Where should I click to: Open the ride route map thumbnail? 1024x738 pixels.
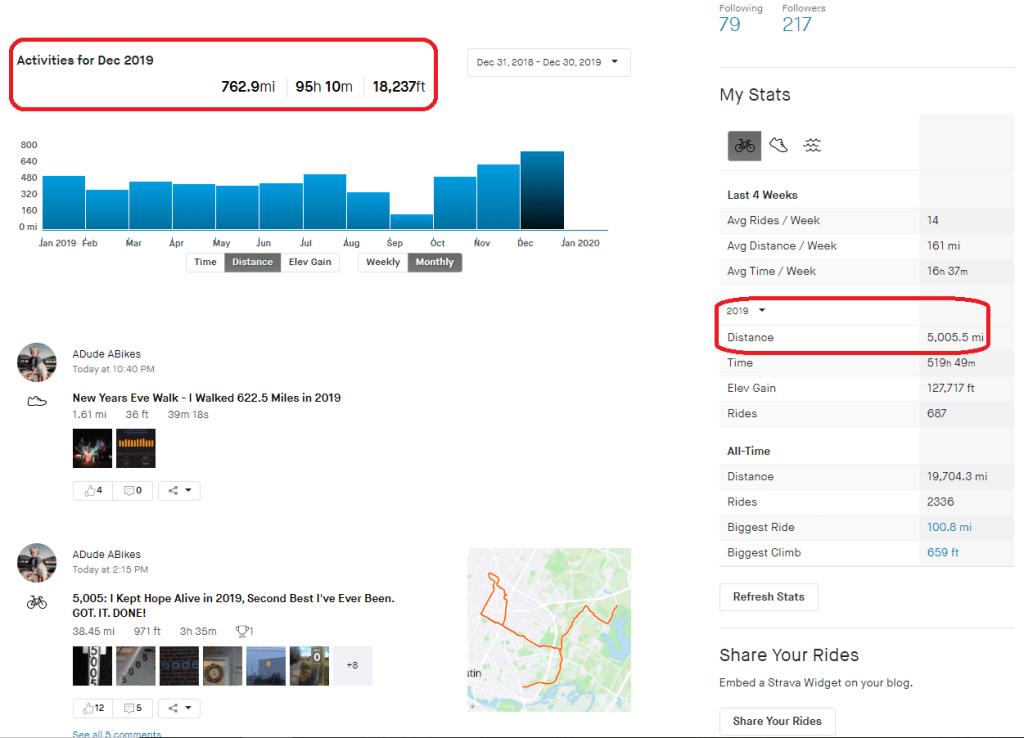pos(549,629)
